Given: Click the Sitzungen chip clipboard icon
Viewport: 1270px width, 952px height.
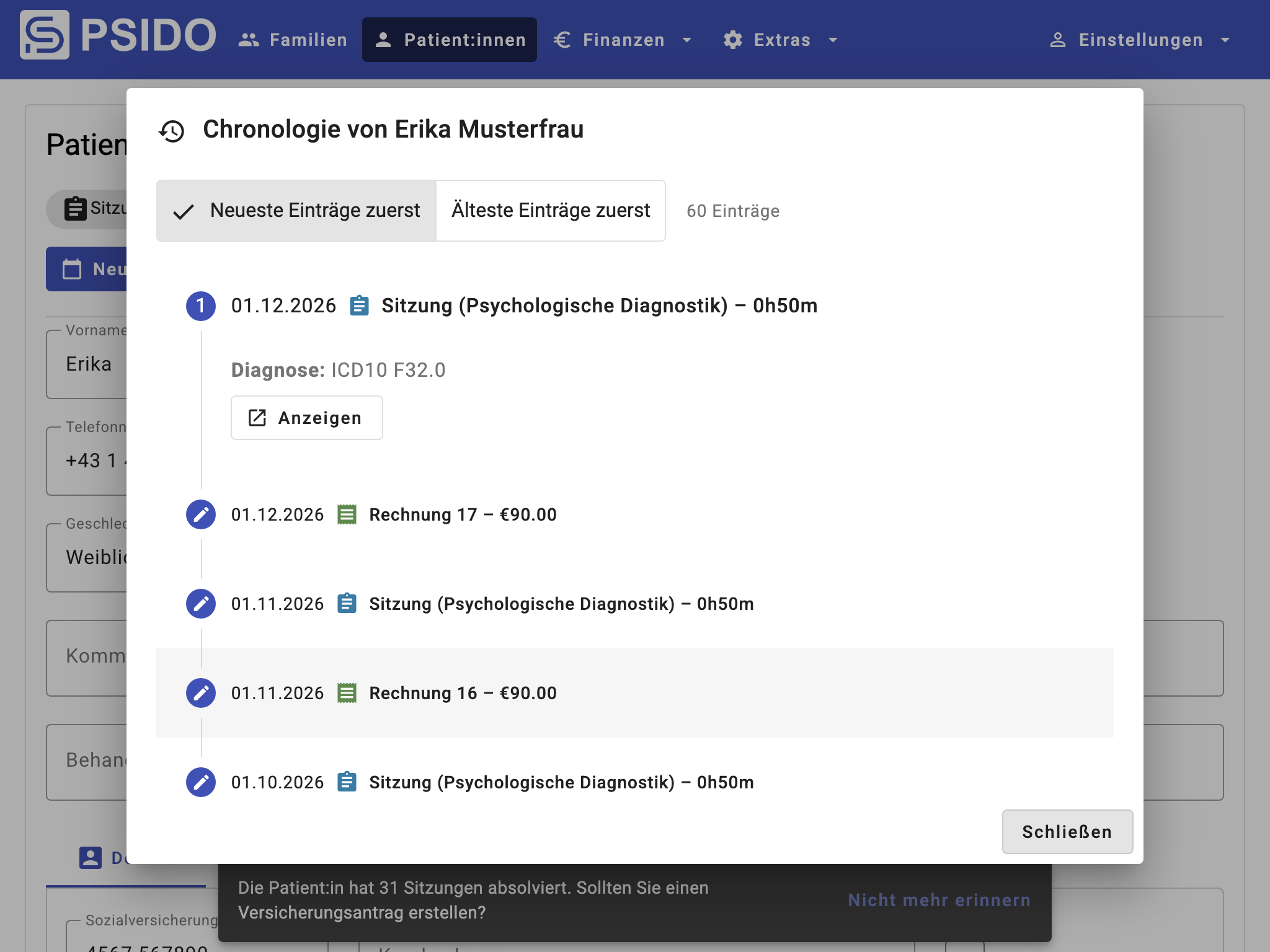Looking at the screenshot, I should 76,209.
